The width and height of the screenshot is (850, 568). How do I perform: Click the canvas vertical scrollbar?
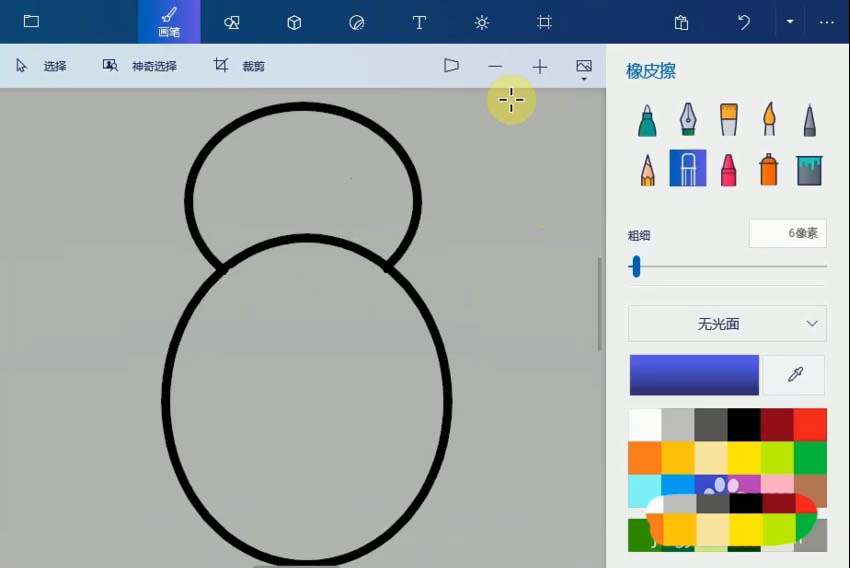click(600, 304)
